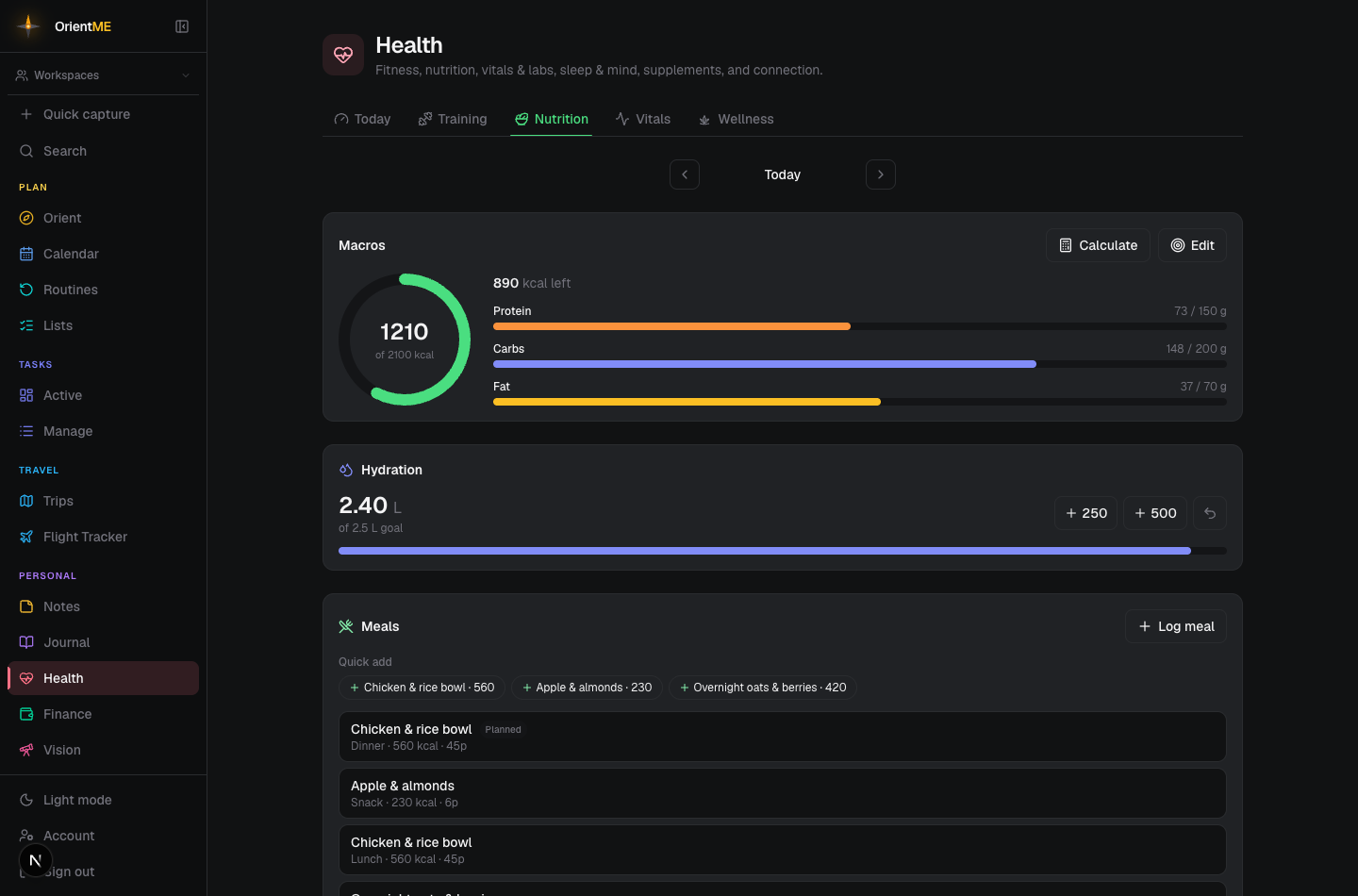Click the round N avatar badge
The width and height of the screenshot is (1358, 896).
[x=35, y=860]
